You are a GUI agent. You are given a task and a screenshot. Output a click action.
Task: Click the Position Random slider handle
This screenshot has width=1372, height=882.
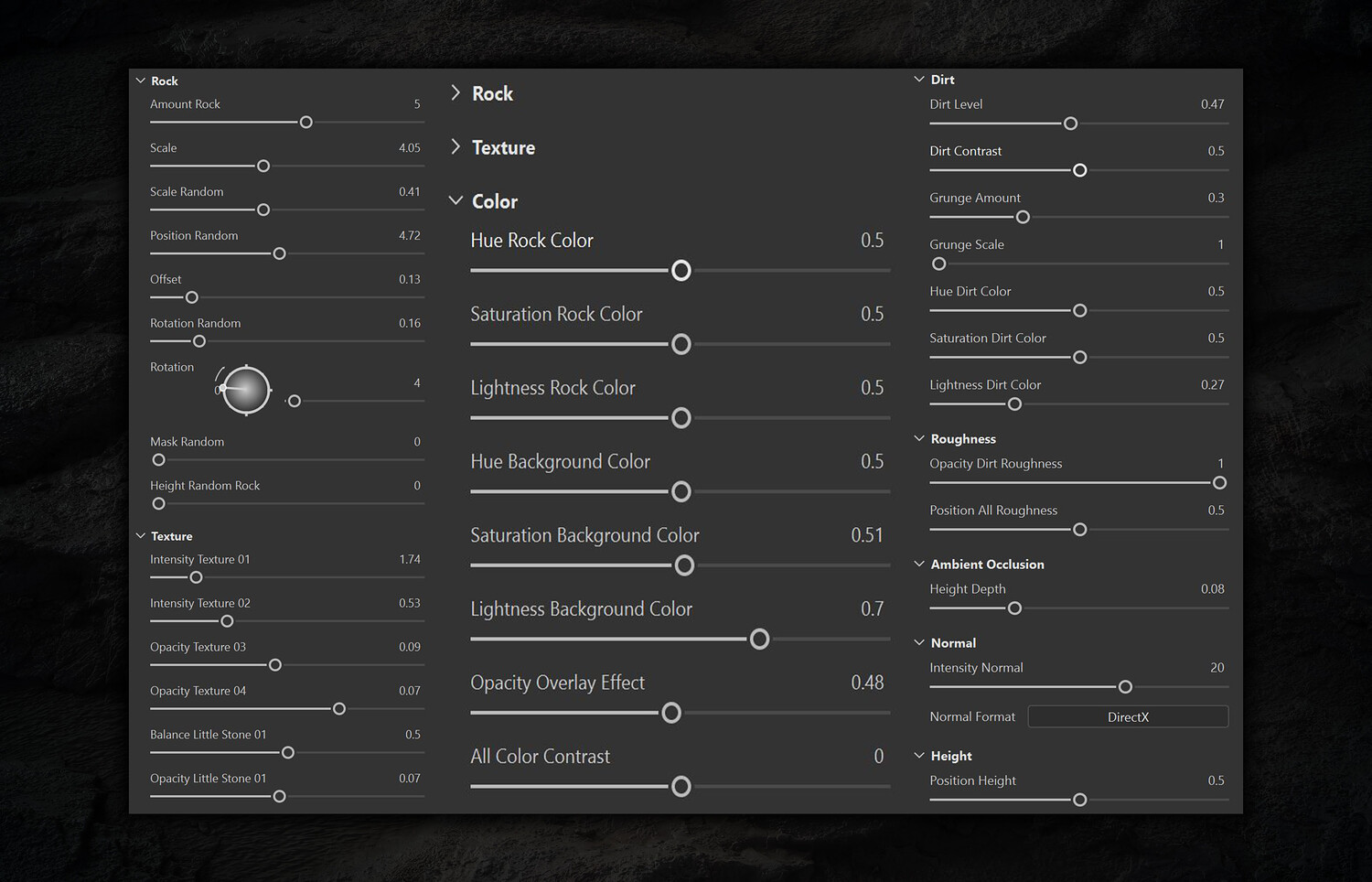coord(280,253)
